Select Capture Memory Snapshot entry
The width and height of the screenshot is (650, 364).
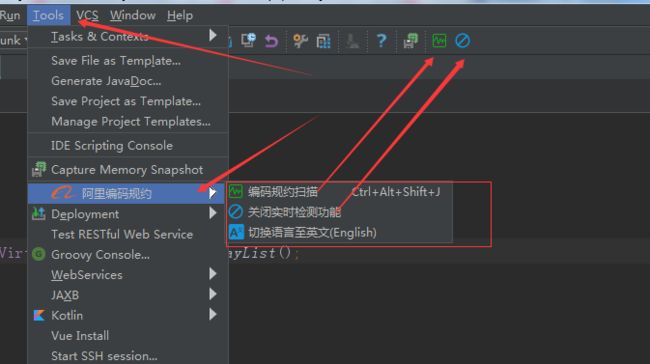[x=128, y=170]
